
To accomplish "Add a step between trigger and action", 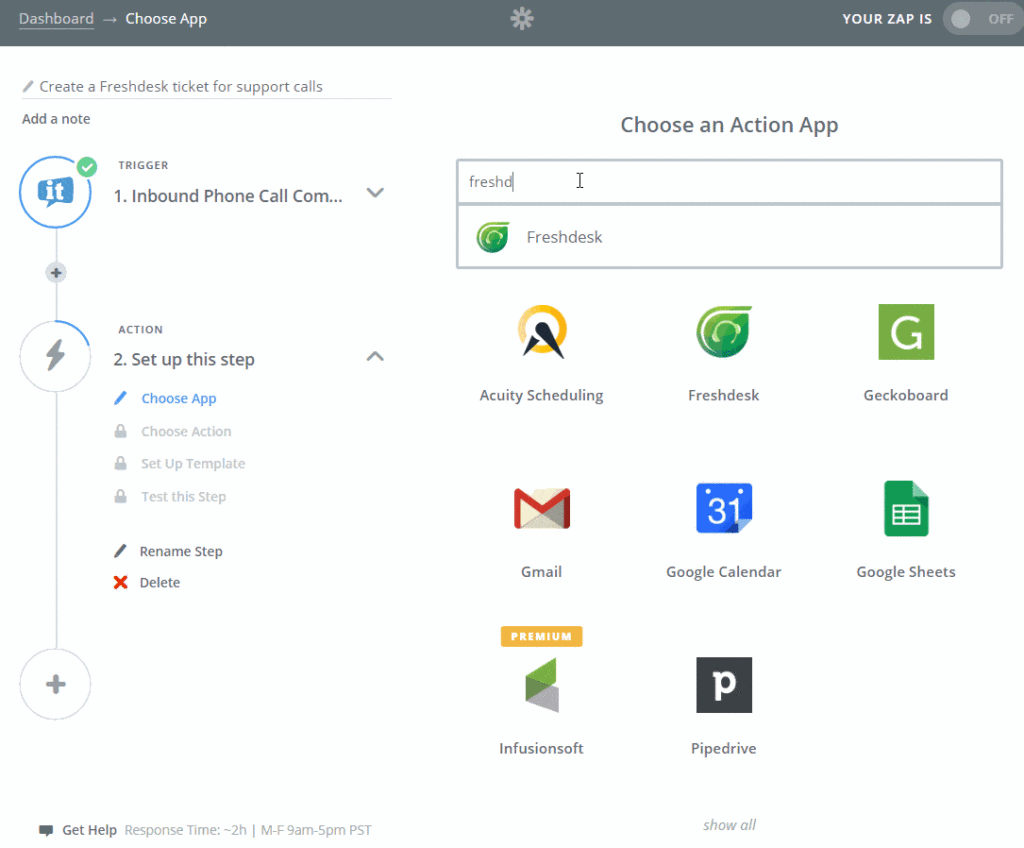I will click(x=56, y=272).
